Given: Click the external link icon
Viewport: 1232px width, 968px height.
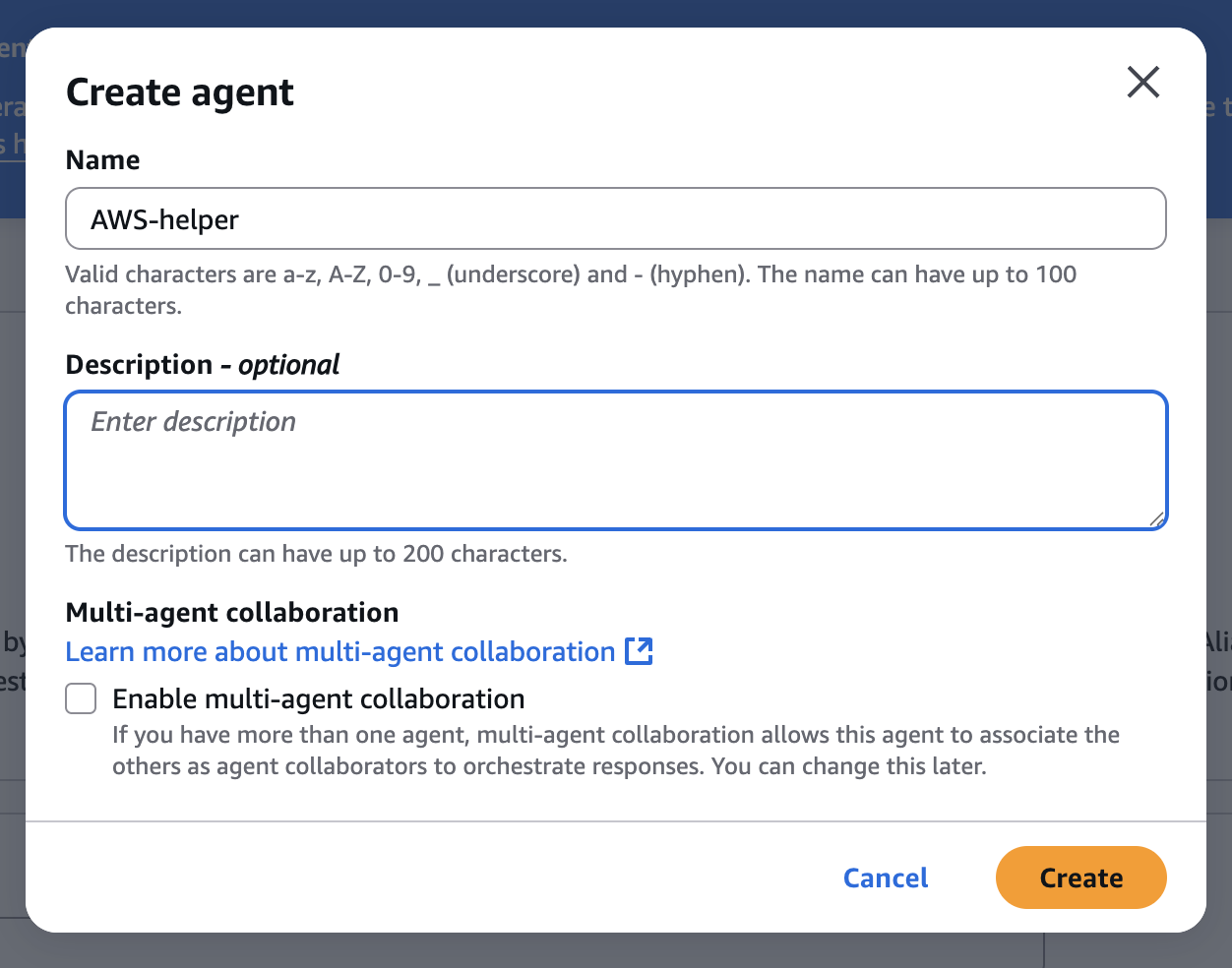Looking at the screenshot, I should coord(640,651).
